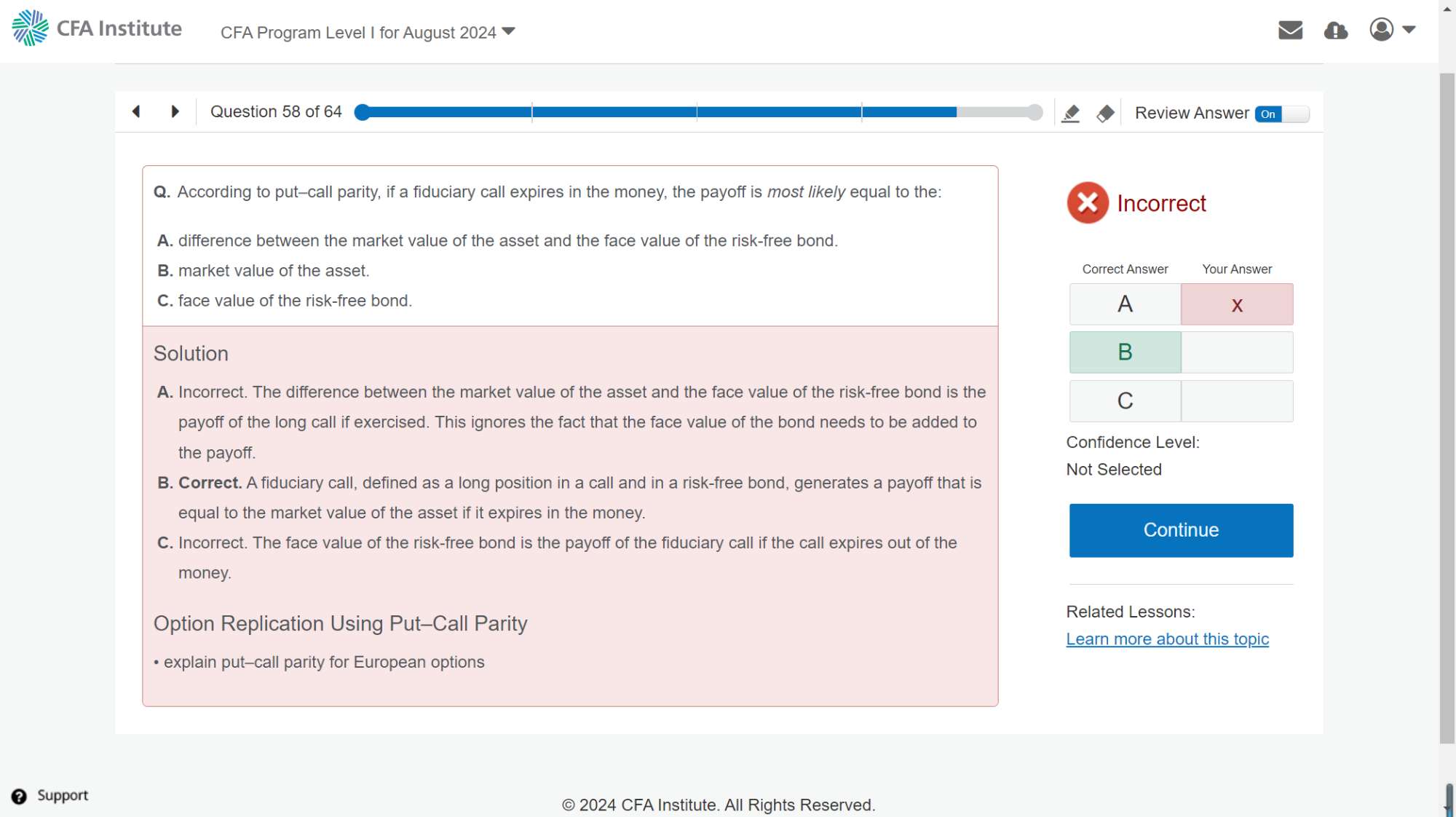Screen dimensions: 1456x817
Task: Go to previous question arrow
Action: pyautogui.click(x=136, y=111)
